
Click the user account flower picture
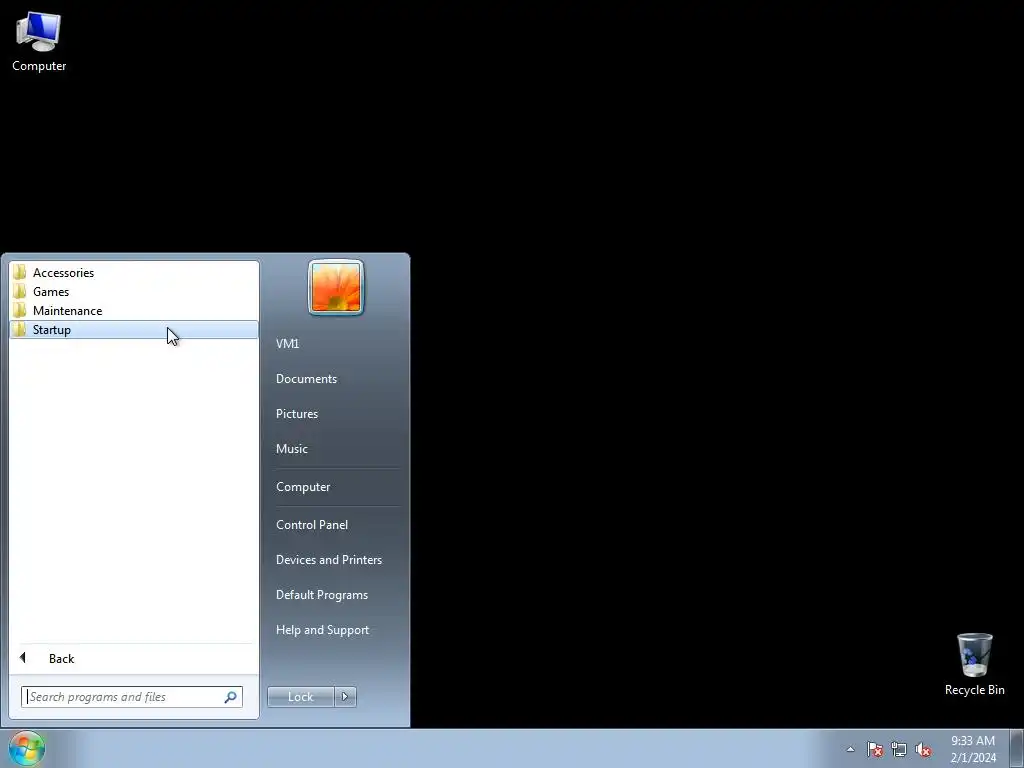point(336,287)
